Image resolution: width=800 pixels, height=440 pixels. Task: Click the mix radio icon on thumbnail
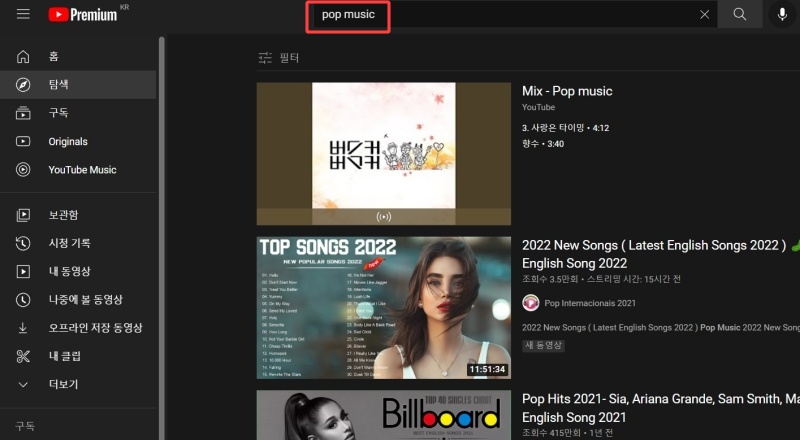(384, 217)
